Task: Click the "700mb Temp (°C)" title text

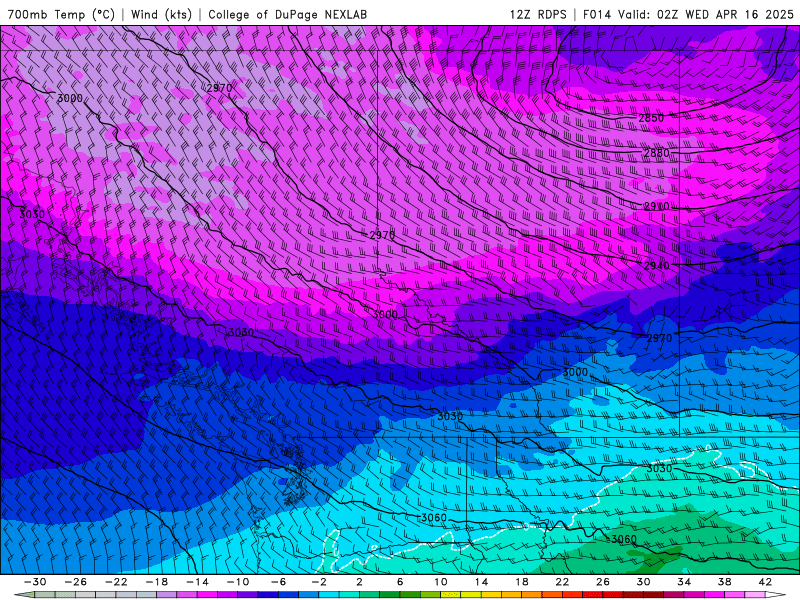Action: [61, 14]
